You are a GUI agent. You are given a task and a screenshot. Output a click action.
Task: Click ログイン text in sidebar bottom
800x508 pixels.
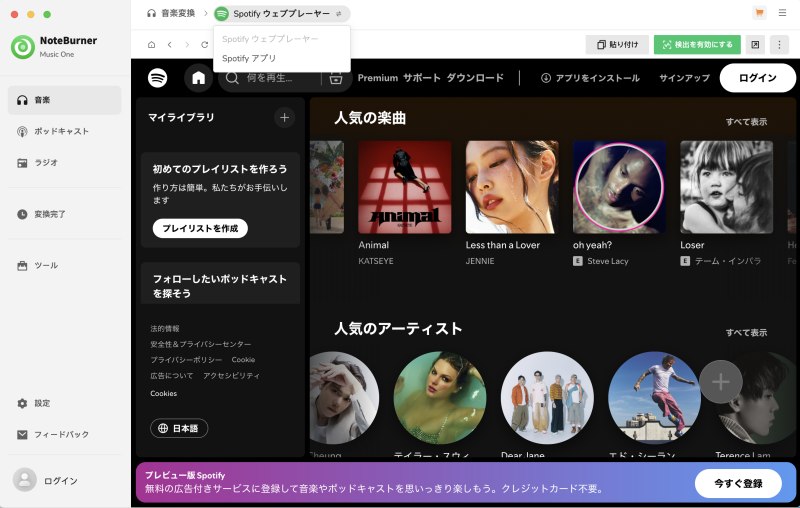pos(61,481)
